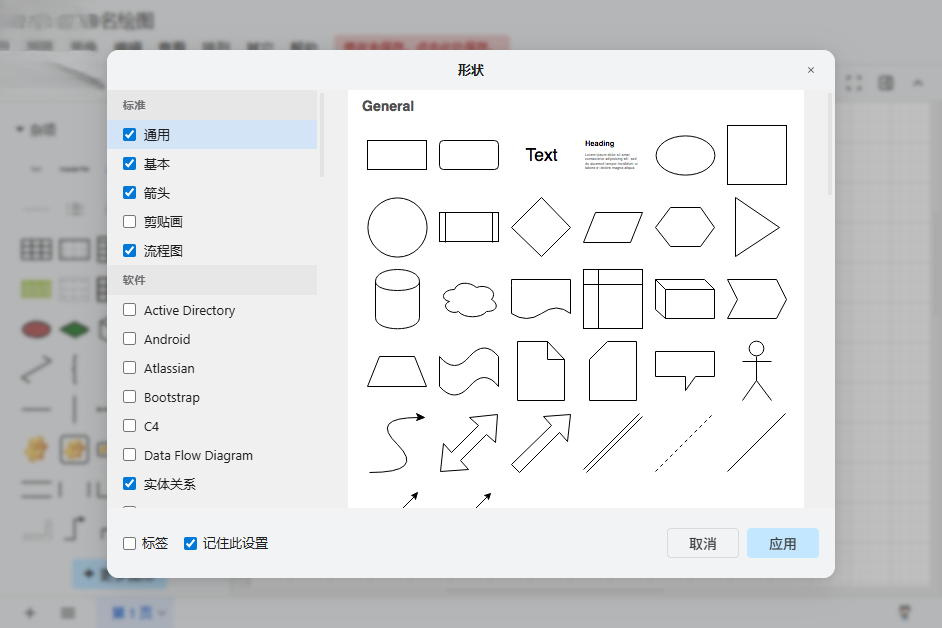Choose the dashed line shape

[684, 443]
